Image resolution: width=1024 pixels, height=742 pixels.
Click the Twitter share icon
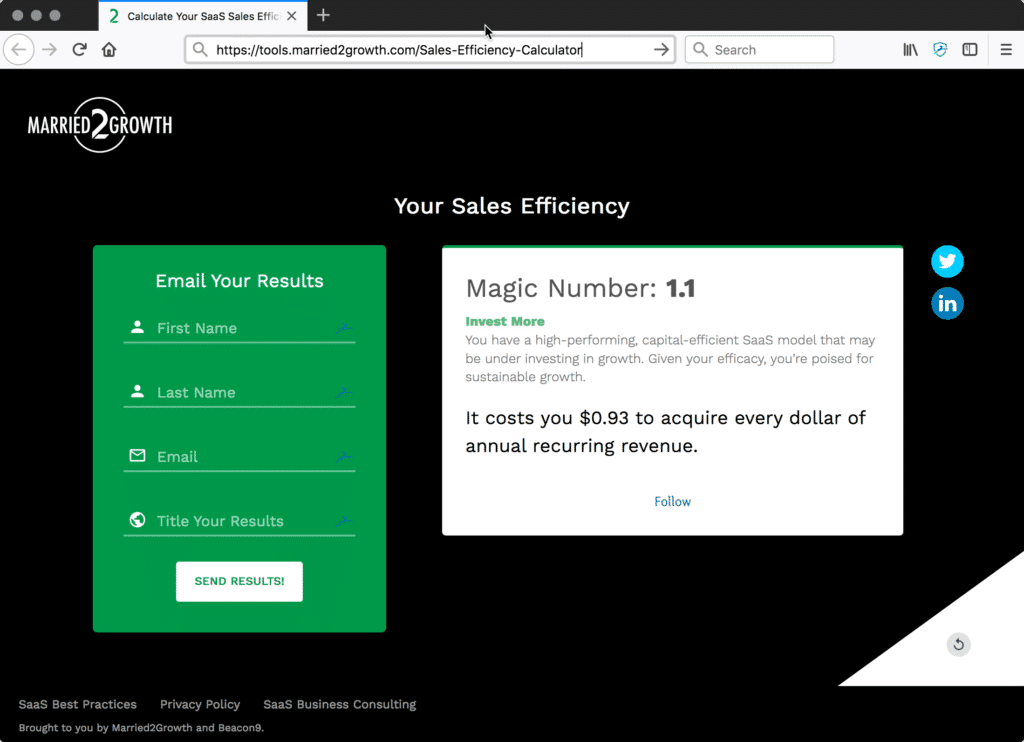(947, 261)
